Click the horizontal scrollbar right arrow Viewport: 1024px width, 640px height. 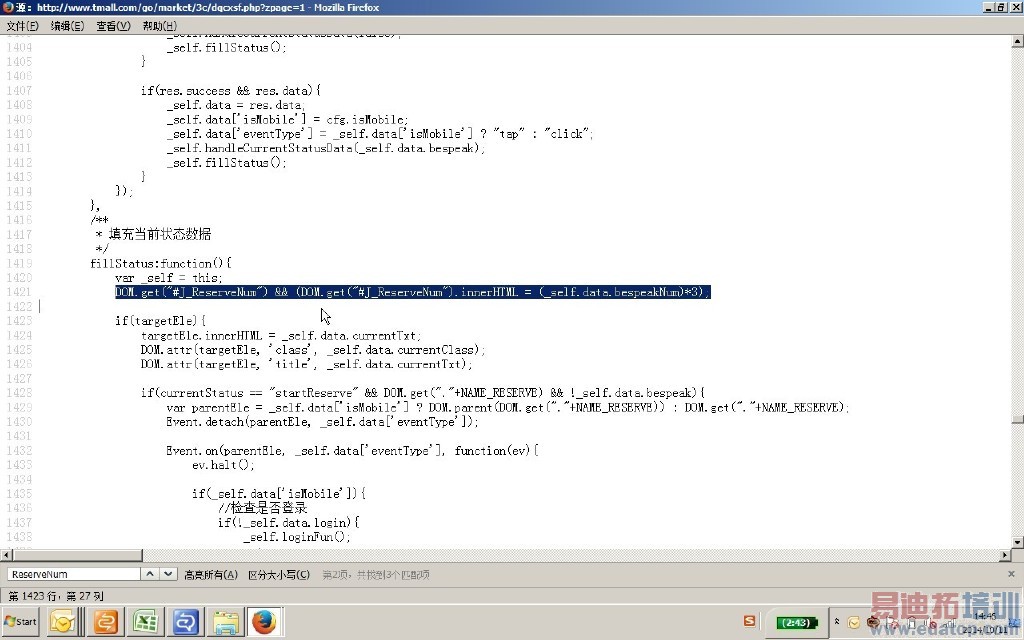tap(1005, 555)
